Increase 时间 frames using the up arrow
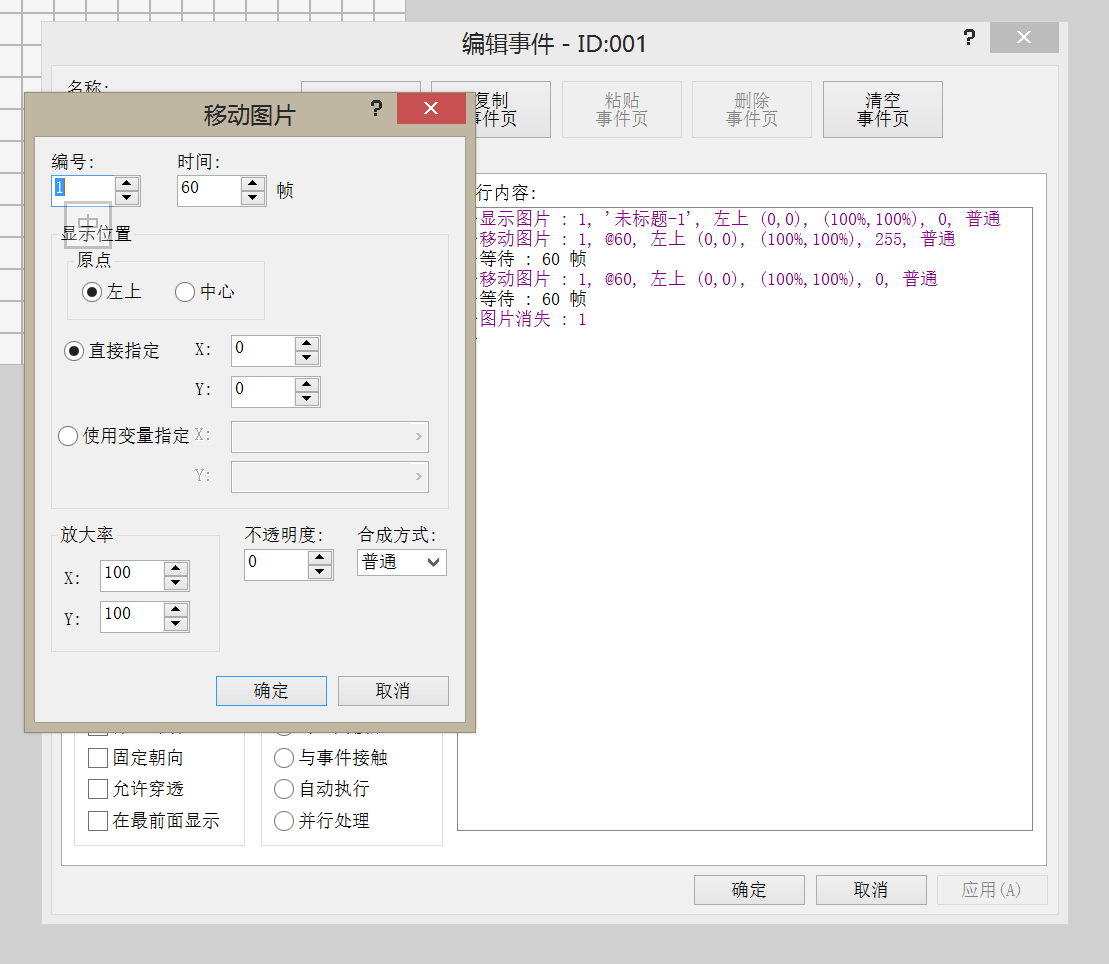Viewport: 1109px width, 964px height. [x=252, y=183]
